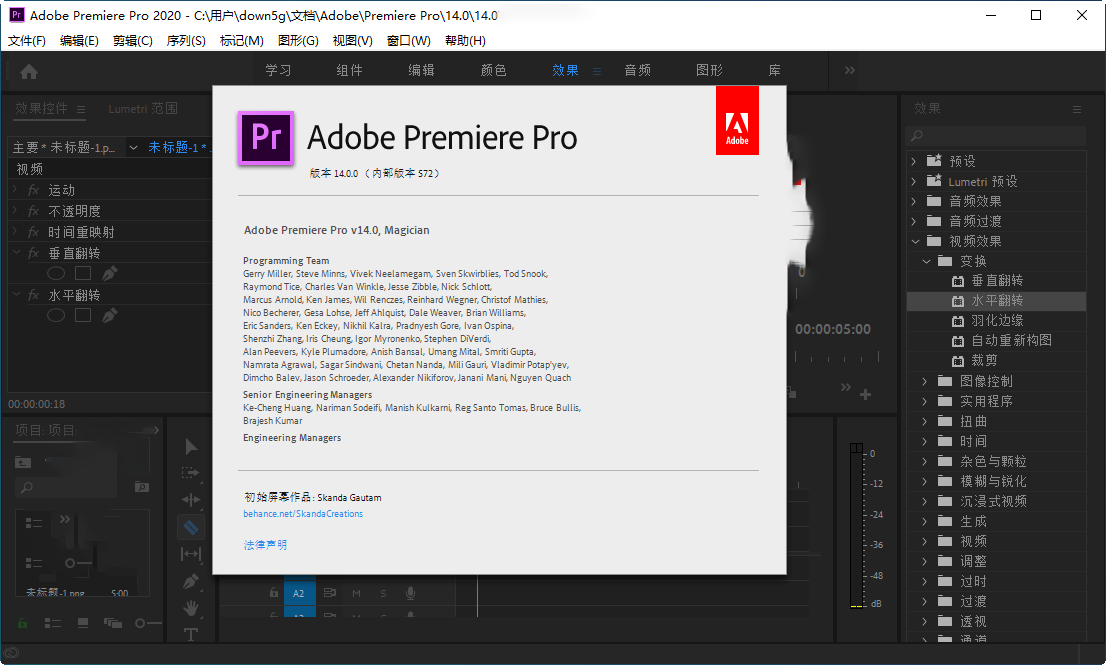Switch project panel to freeform view
The width and height of the screenshot is (1106, 665).
tap(113, 623)
